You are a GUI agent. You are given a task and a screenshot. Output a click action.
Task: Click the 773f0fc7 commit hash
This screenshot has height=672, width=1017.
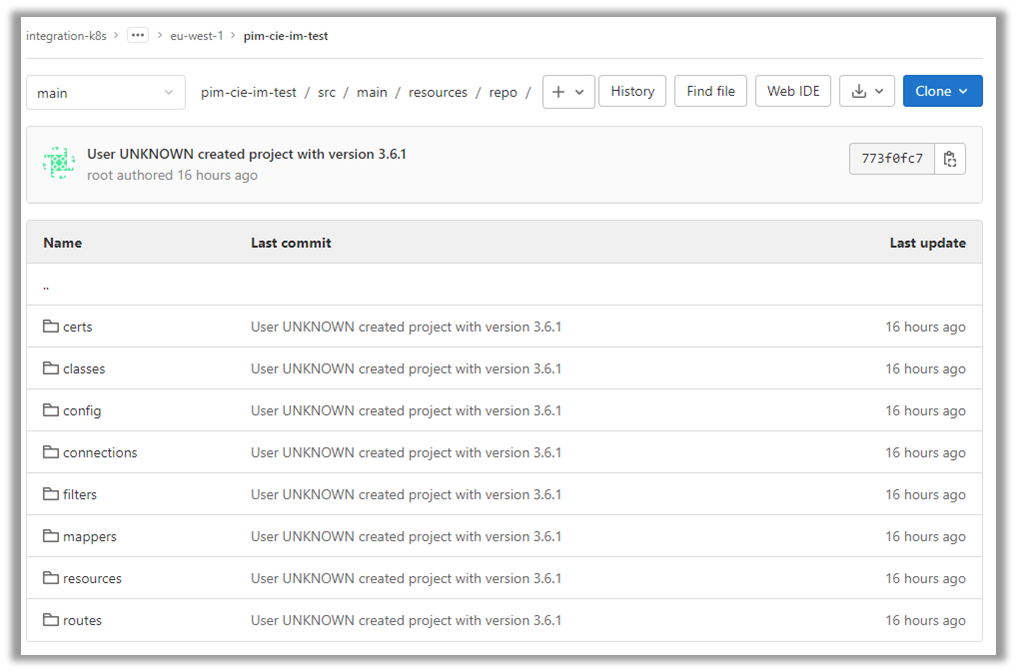(x=892, y=159)
